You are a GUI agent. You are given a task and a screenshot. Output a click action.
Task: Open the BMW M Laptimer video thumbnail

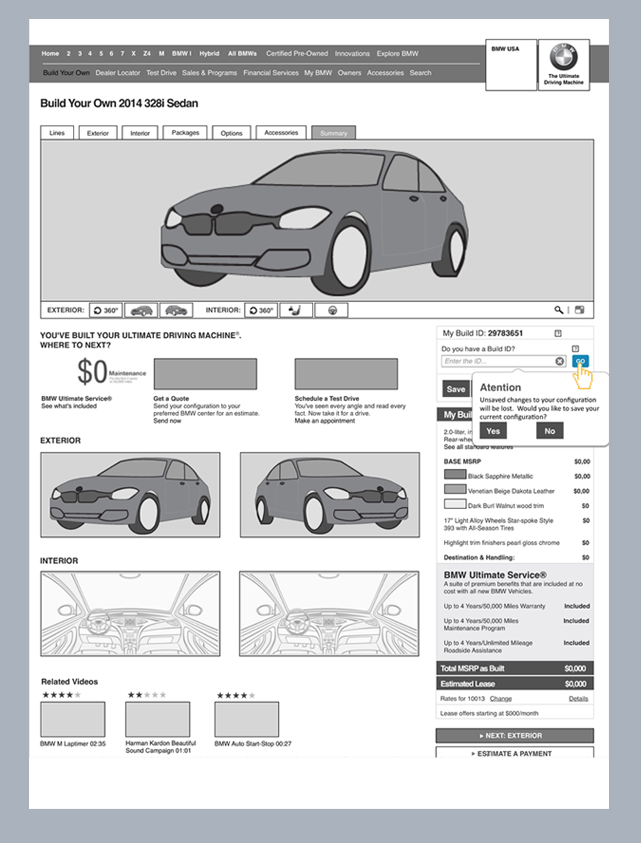coord(73,719)
